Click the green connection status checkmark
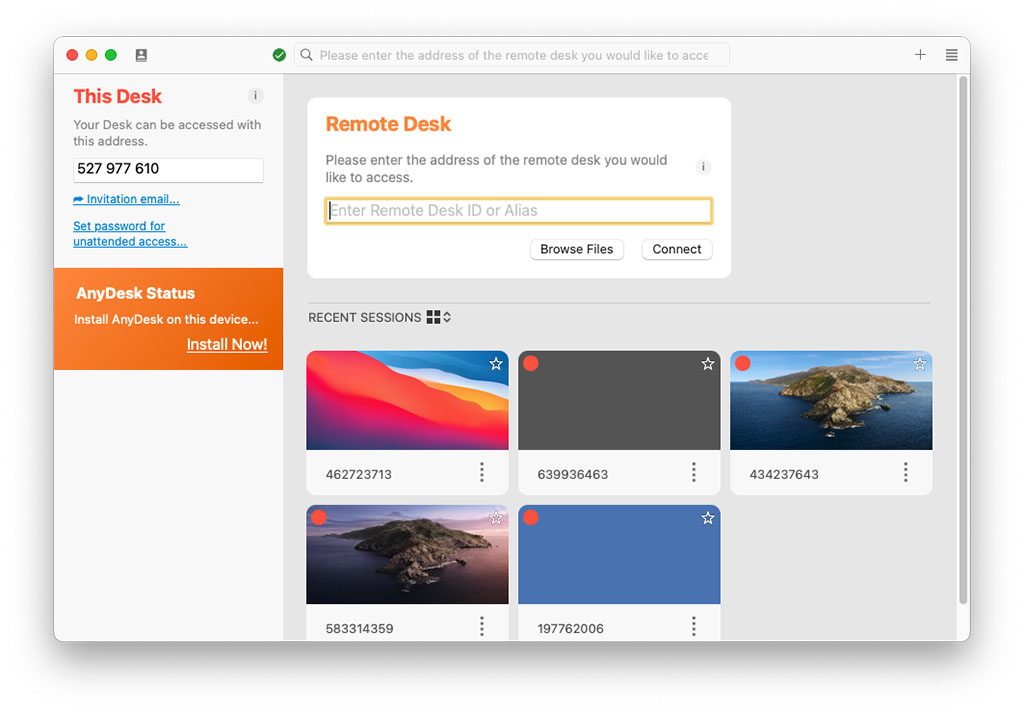 pos(280,55)
